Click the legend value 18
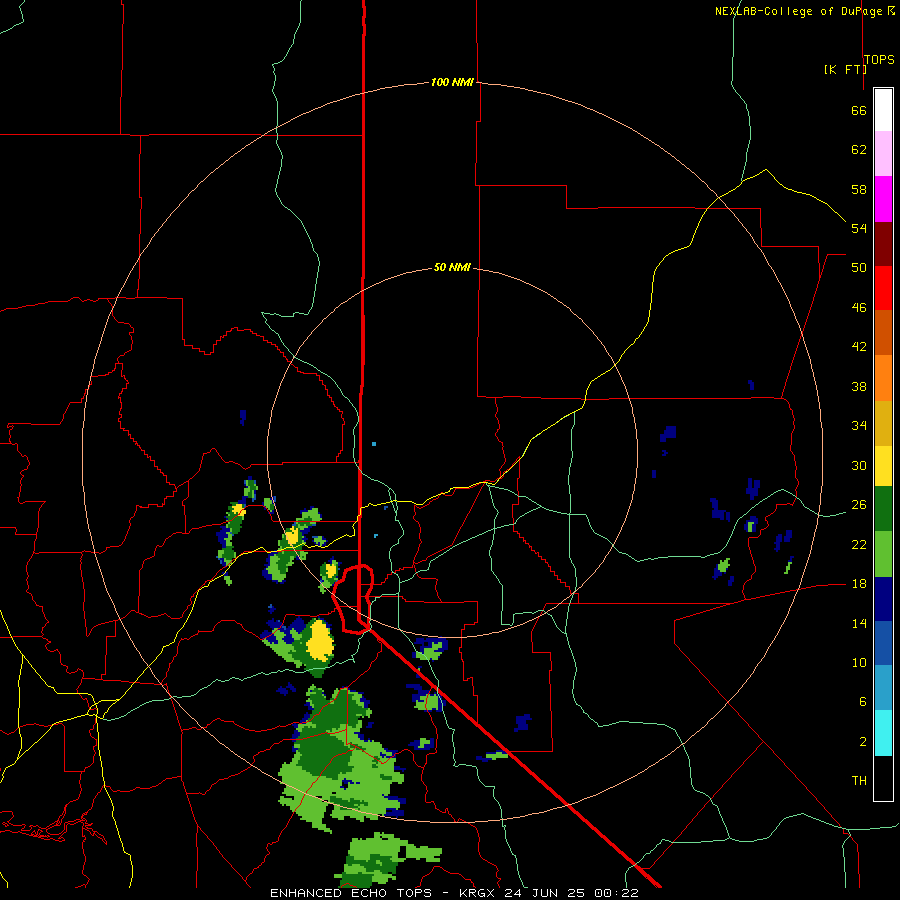 click(x=859, y=584)
